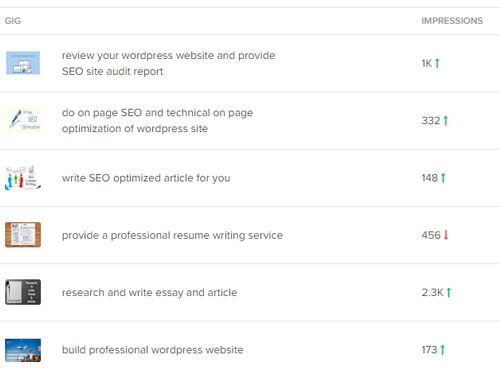Open the build wordpress website gig thumbnail
The height and width of the screenshot is (375, 500).
23,350
